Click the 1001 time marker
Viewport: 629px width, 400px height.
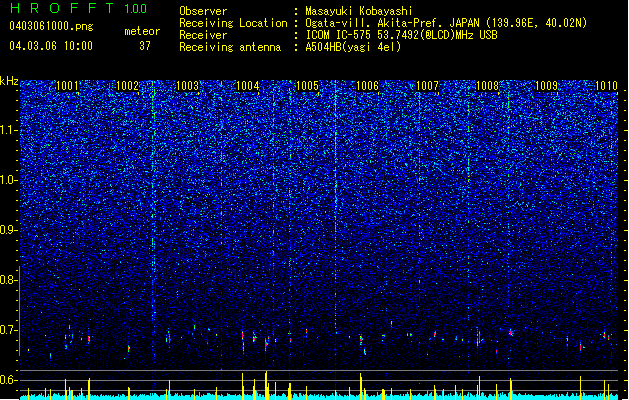click(x=67, y=86)
